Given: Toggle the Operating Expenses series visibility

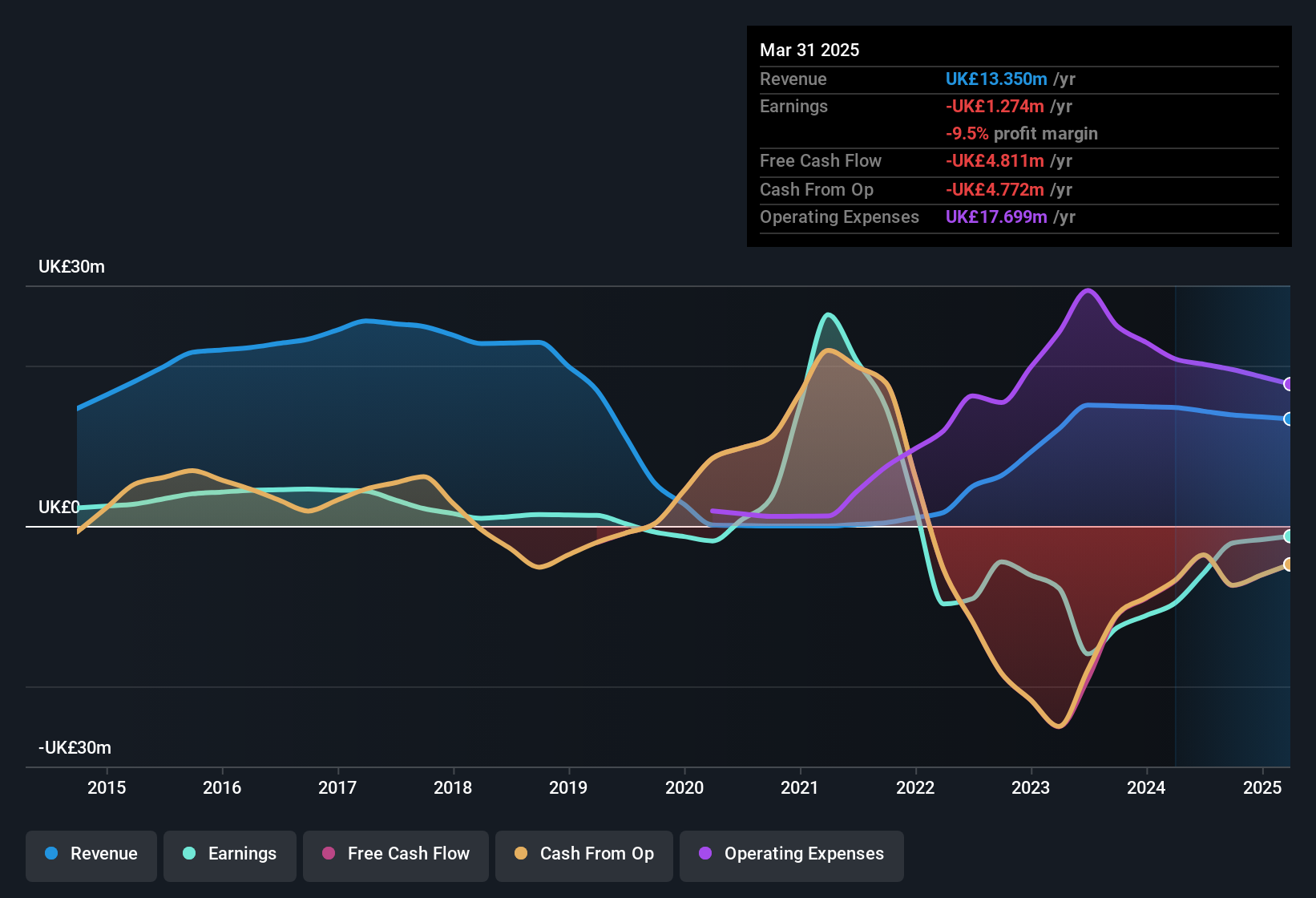Looking at the screenshot, I should (791, 855).
